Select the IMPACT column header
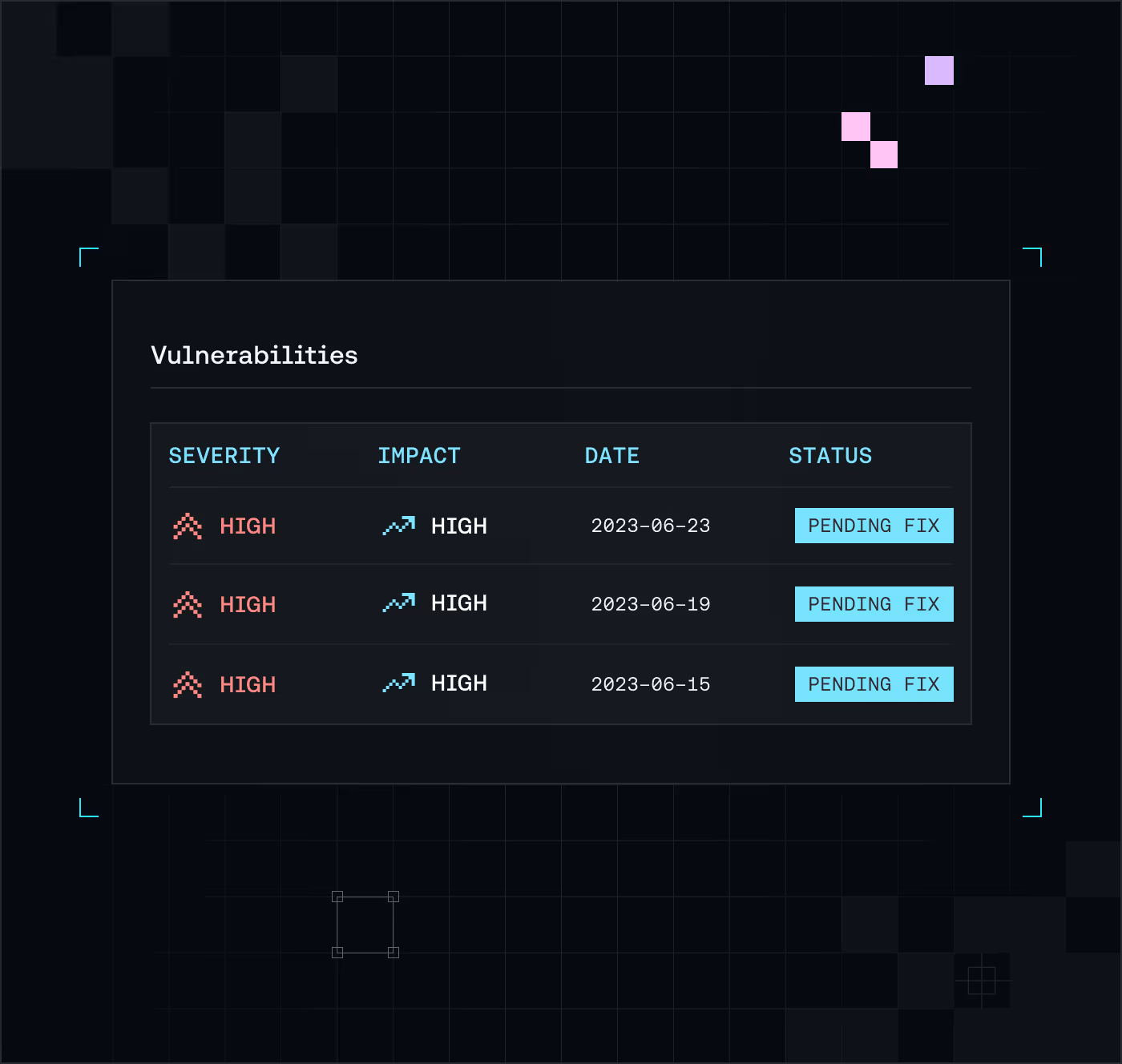 click(418, 455)
